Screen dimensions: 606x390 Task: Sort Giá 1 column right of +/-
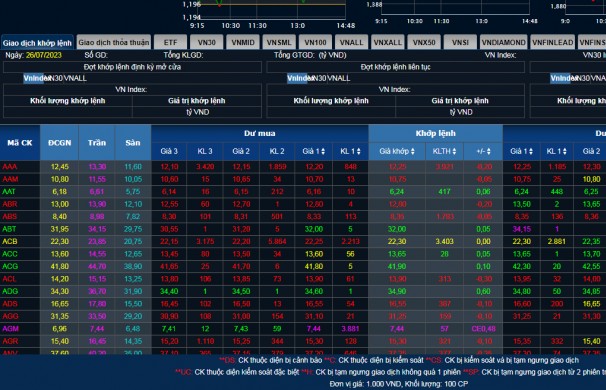pos(531,151)
